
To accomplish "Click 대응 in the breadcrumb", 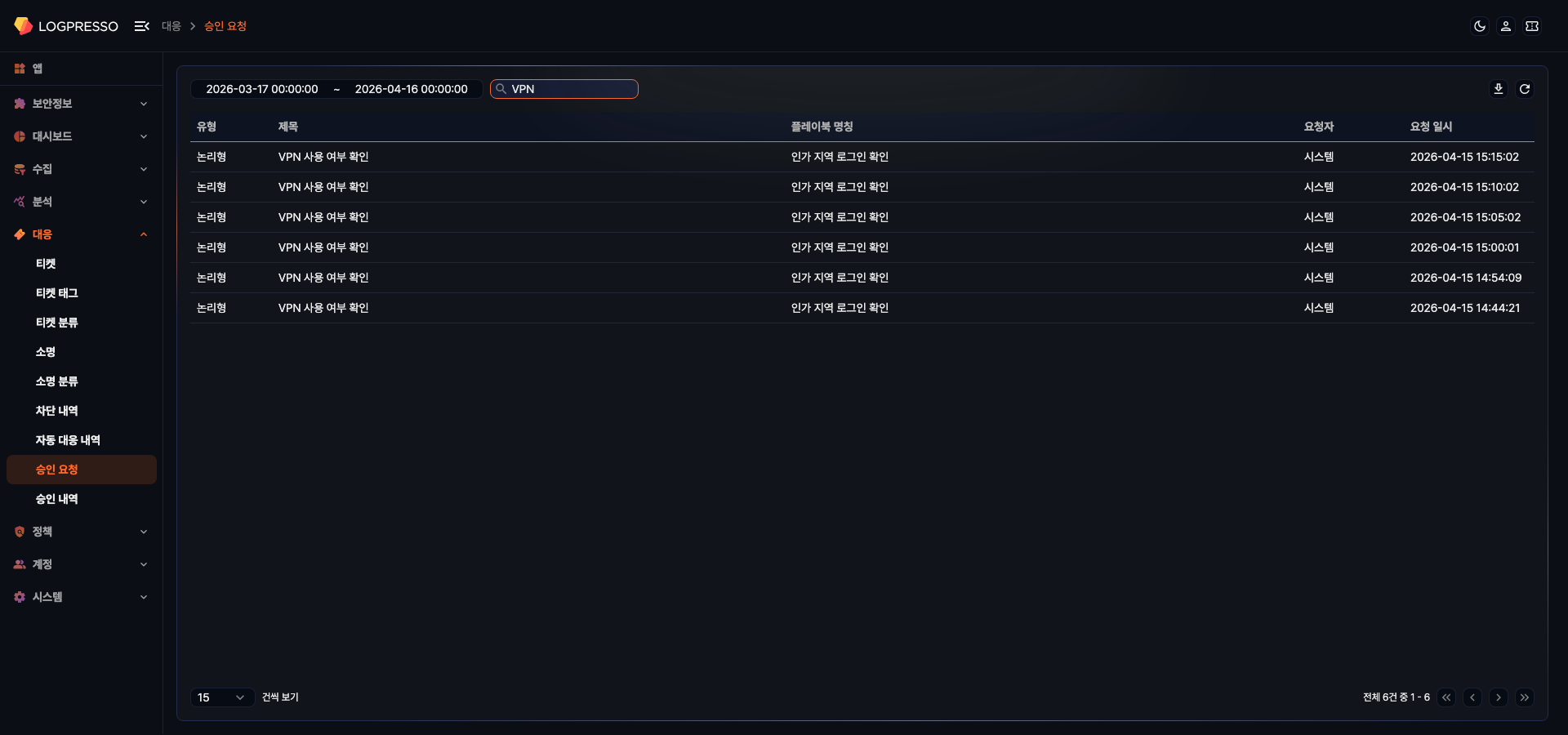I will point(171,26).
